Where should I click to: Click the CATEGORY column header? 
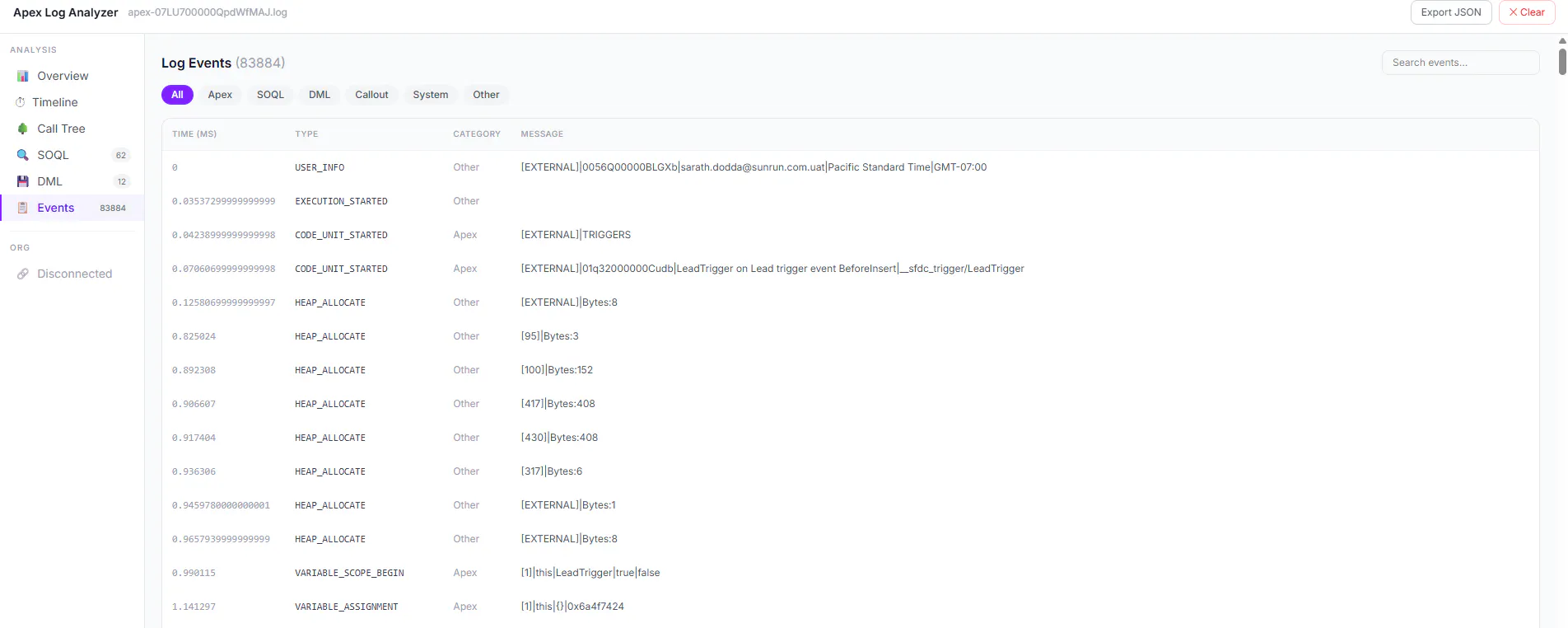(477, 134)
